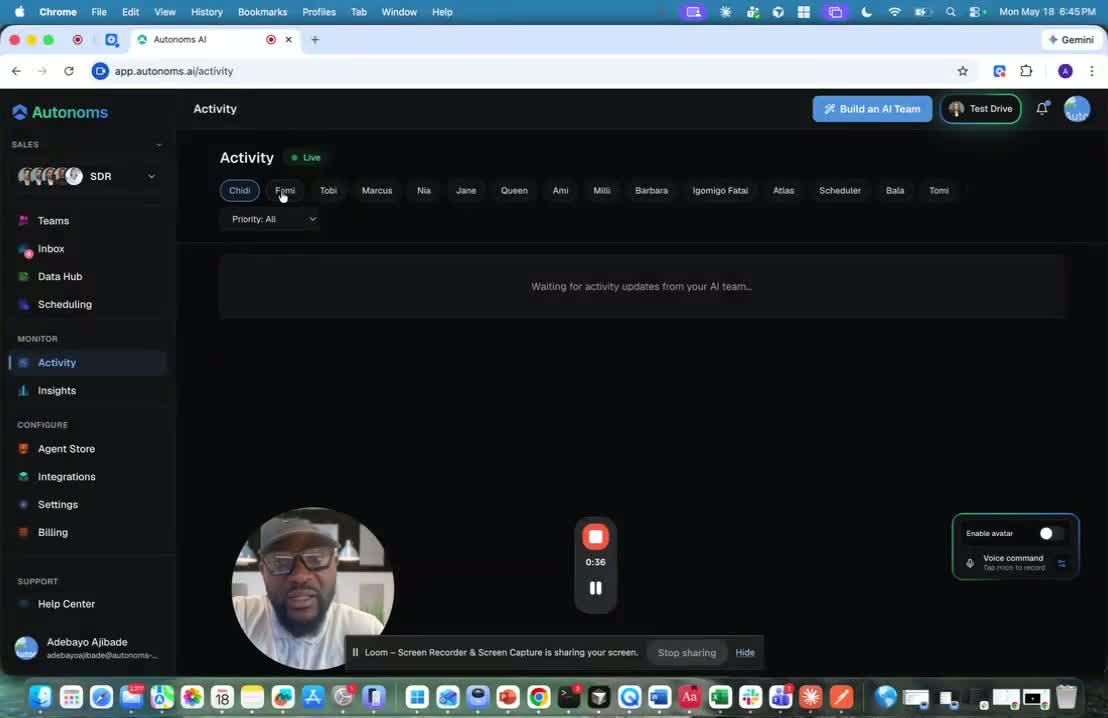Hide the Loom sharing notice
The image size is (1108, 718).
tap(745, 652)
